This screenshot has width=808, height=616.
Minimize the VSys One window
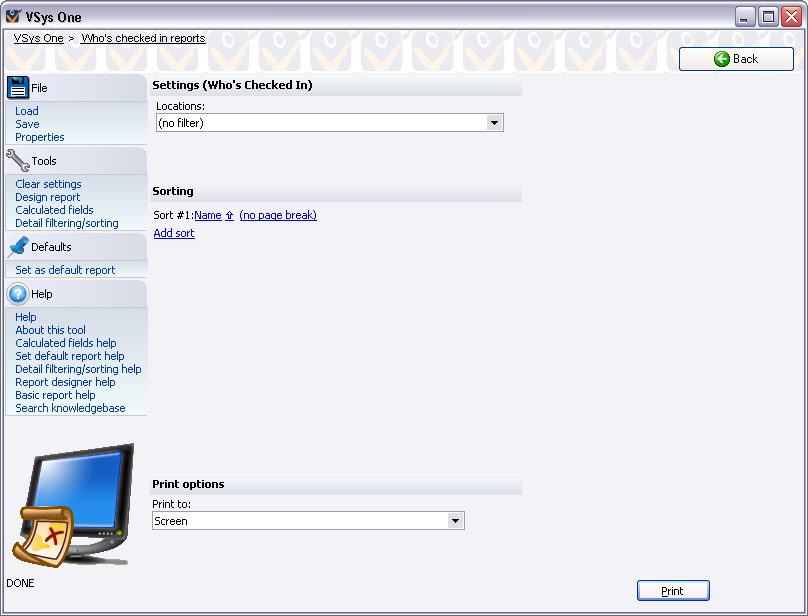click(745, 17)
